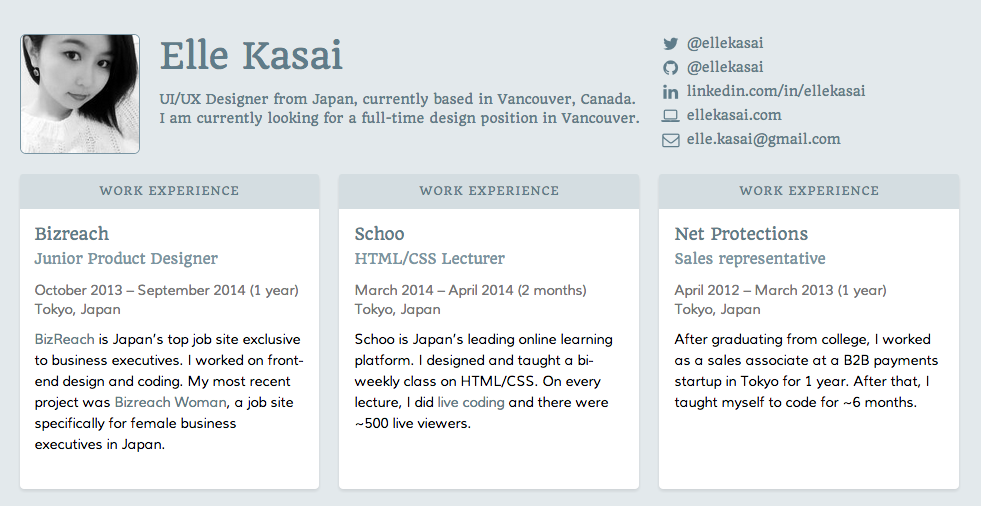This screenshot has height=506, width=981.
Task: Click the GitHub octocat icon
Action: (670, 68)
